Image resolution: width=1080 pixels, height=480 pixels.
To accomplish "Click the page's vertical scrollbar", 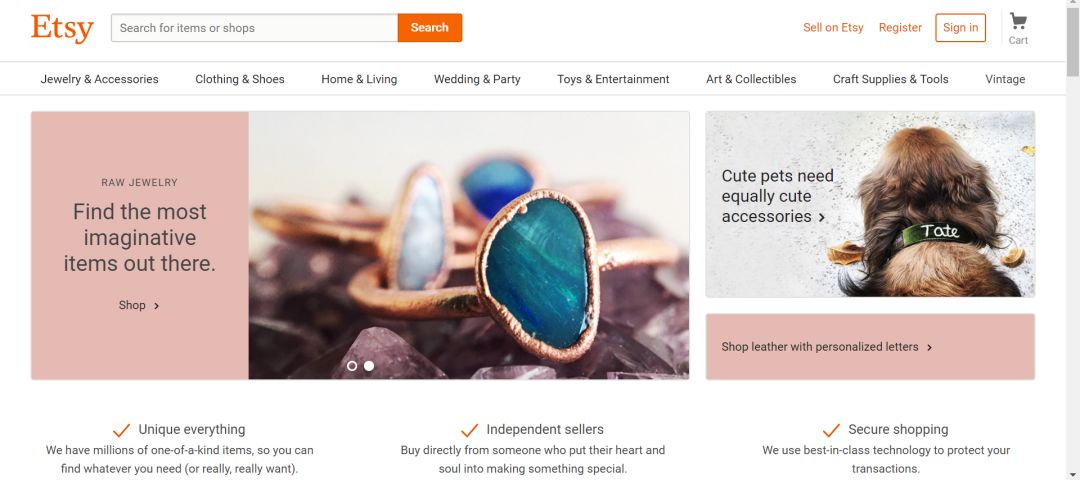I will pyautogui.click(x=1073, y=240).
